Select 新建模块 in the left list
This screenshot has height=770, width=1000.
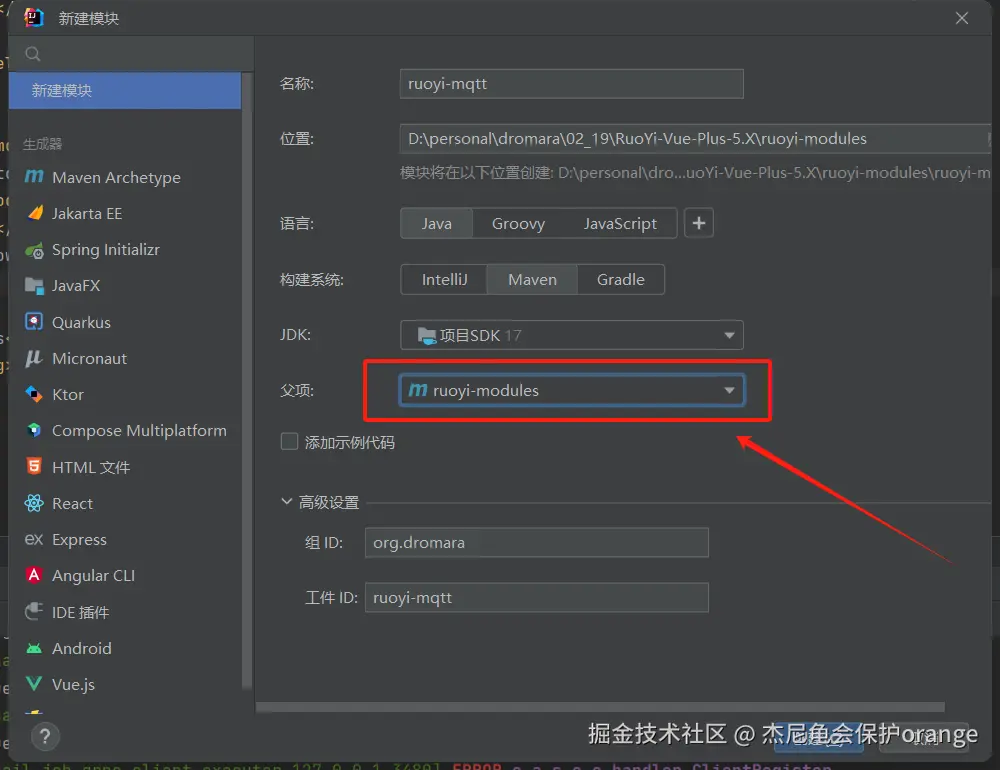pyautogui.click(x=125, y=91)
